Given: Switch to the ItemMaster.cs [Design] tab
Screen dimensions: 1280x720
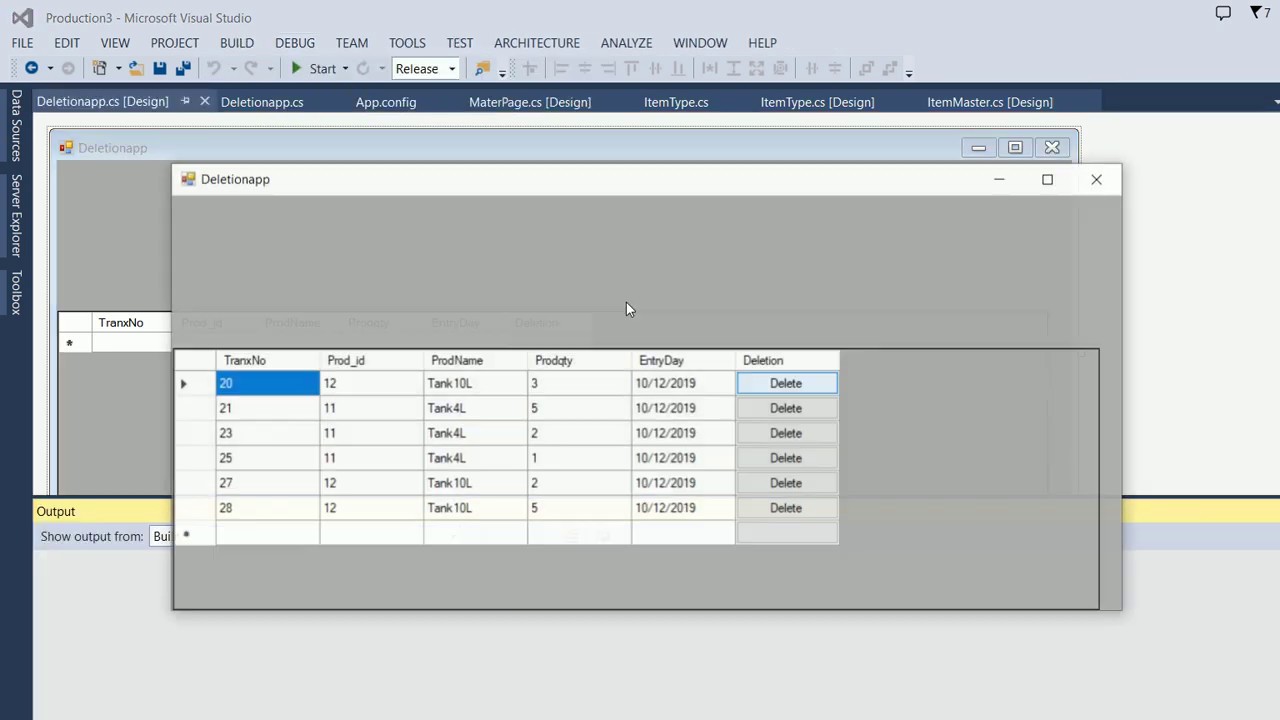Looking at the screenshot, I should (990, 102).
